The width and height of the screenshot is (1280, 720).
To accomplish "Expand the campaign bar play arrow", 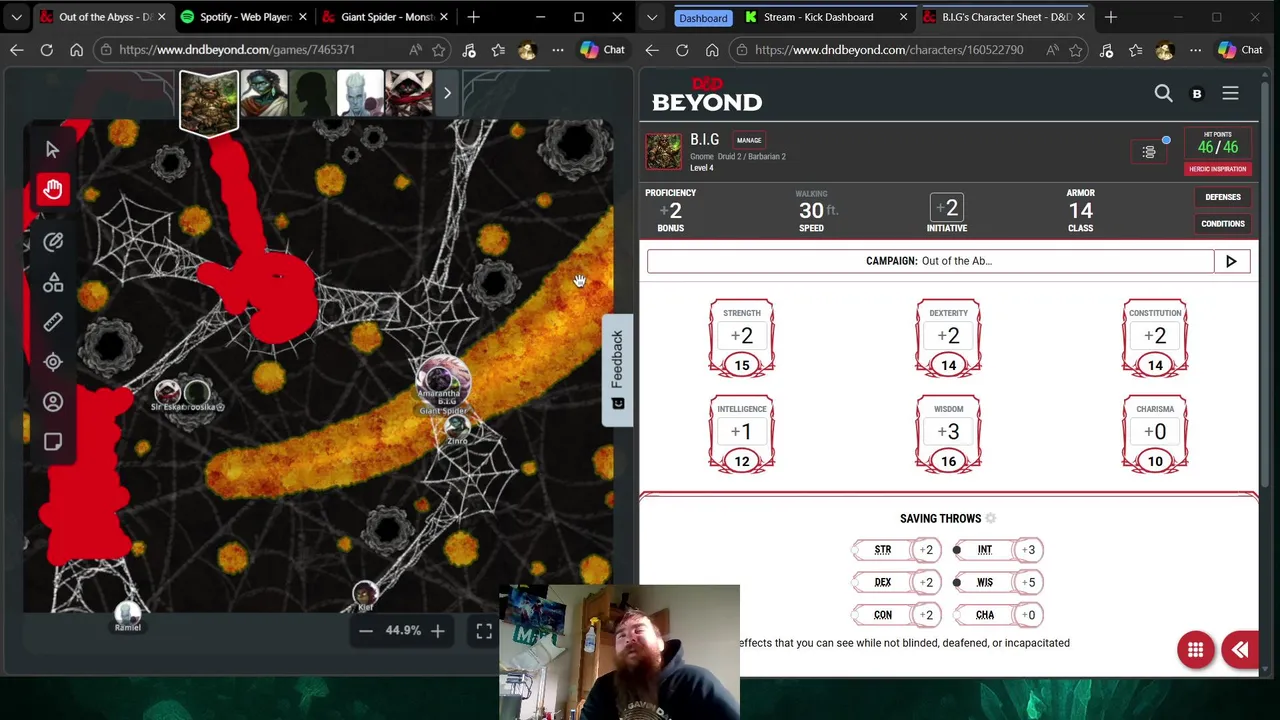I will [x=1231, y=261].
